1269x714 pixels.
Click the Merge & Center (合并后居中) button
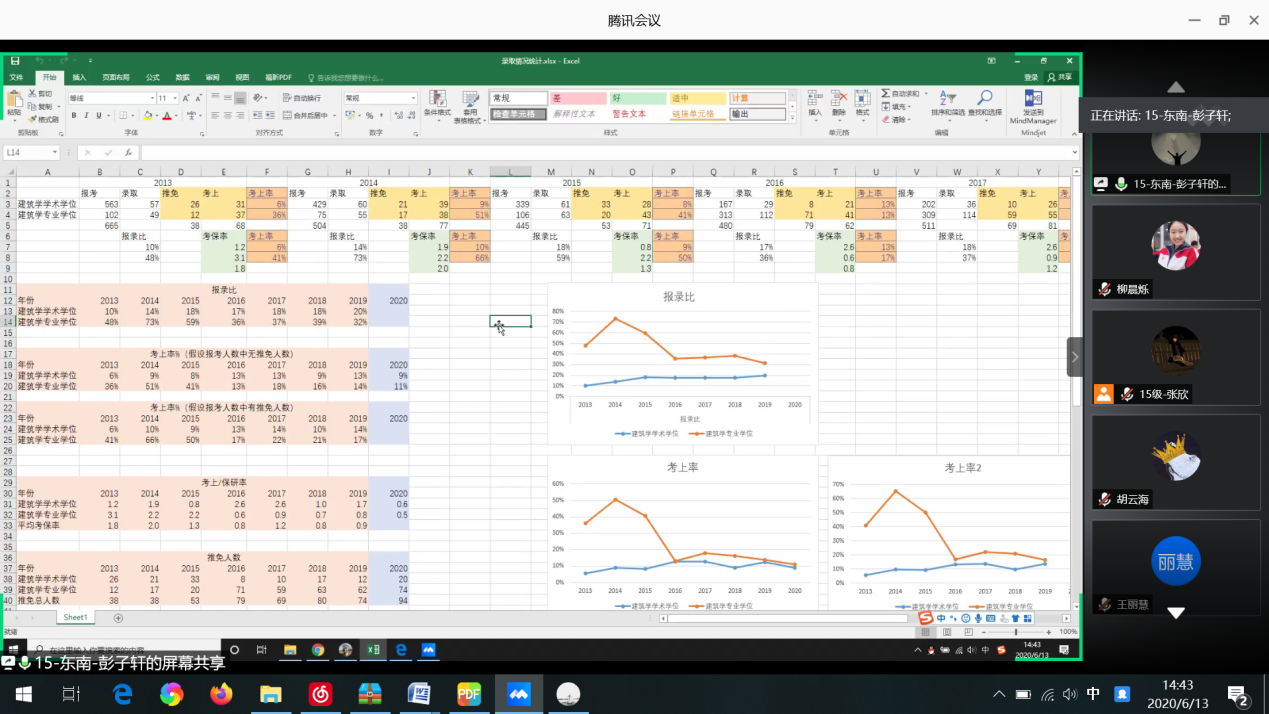(x=305, y=116)
